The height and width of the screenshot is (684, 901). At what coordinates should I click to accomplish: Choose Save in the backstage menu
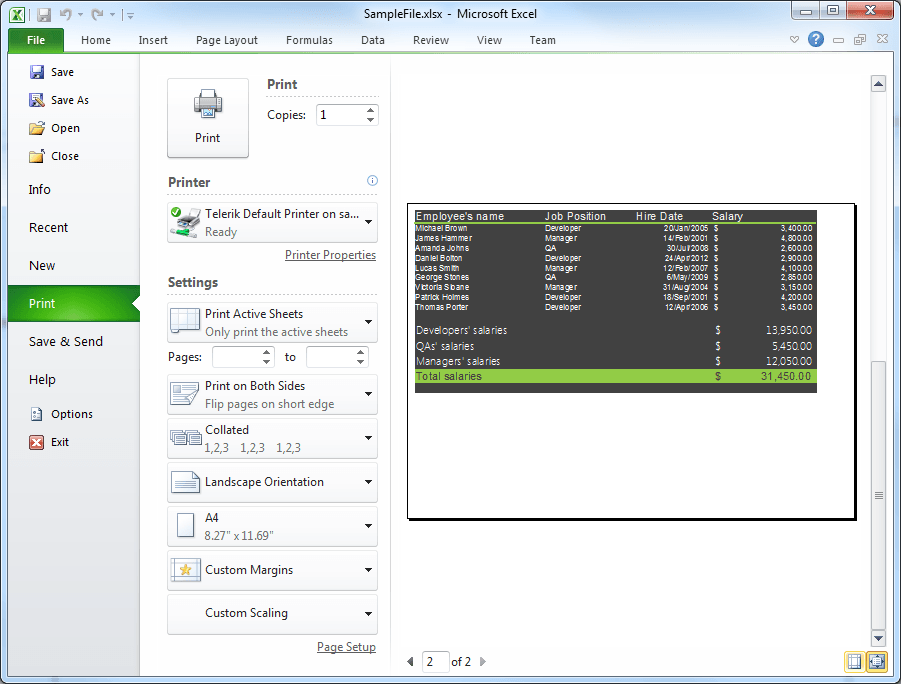pyautogui.click(x=52, y=72)
